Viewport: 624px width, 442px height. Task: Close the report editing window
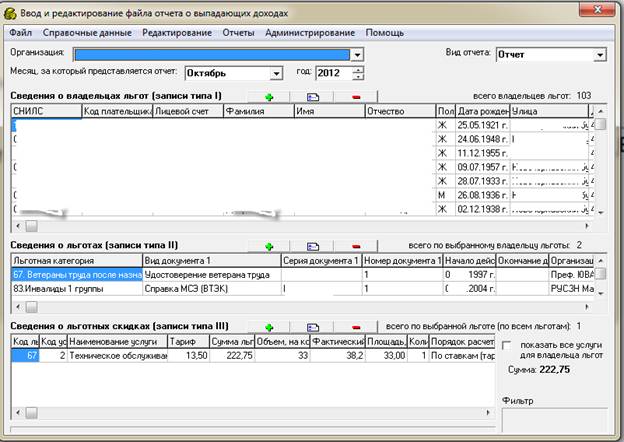coord(597,10)
